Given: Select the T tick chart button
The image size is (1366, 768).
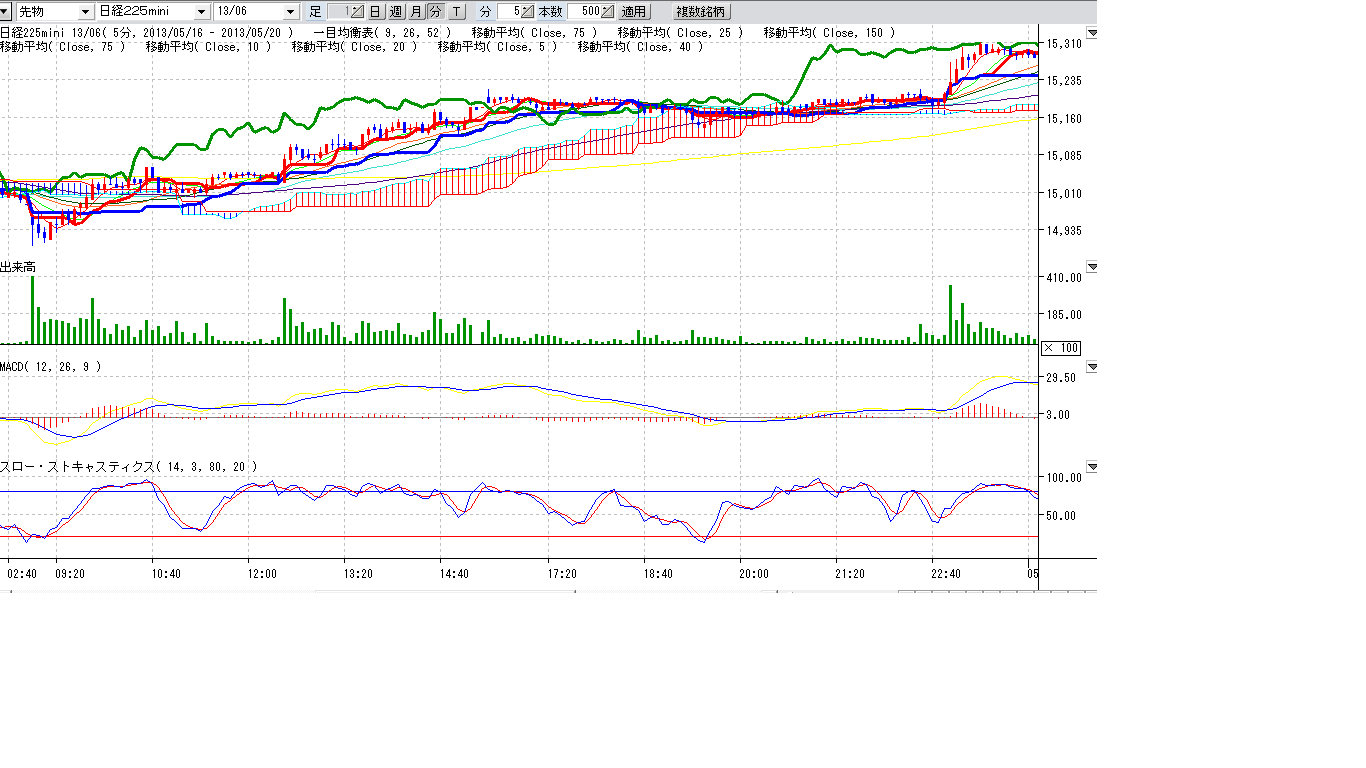Looking at the screenshot, I should click(x=456, y=12).
